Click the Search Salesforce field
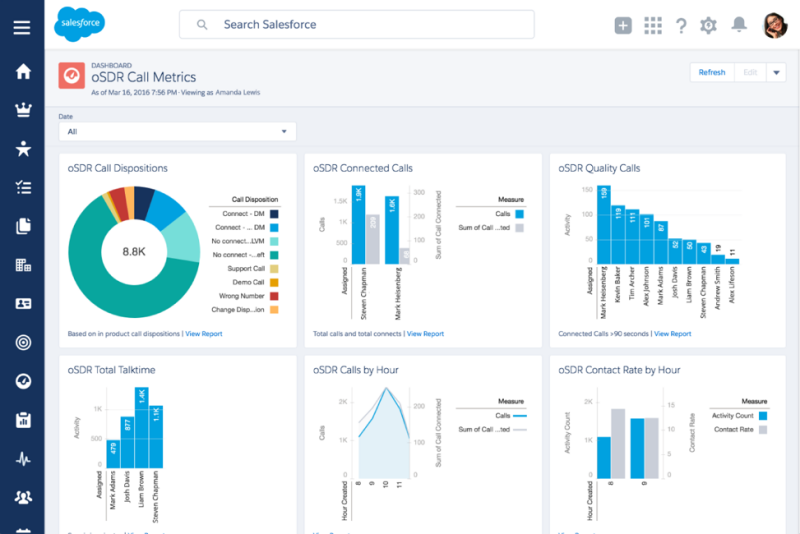This screenshot has height=534, width=800. pos(357,24)
